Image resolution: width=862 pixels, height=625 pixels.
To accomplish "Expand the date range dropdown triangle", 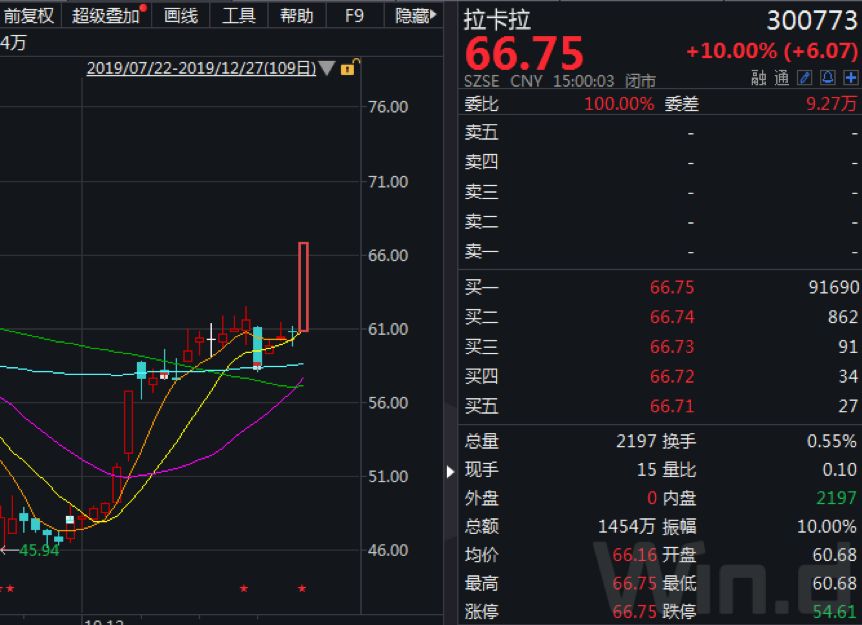I will coord(325,68).
